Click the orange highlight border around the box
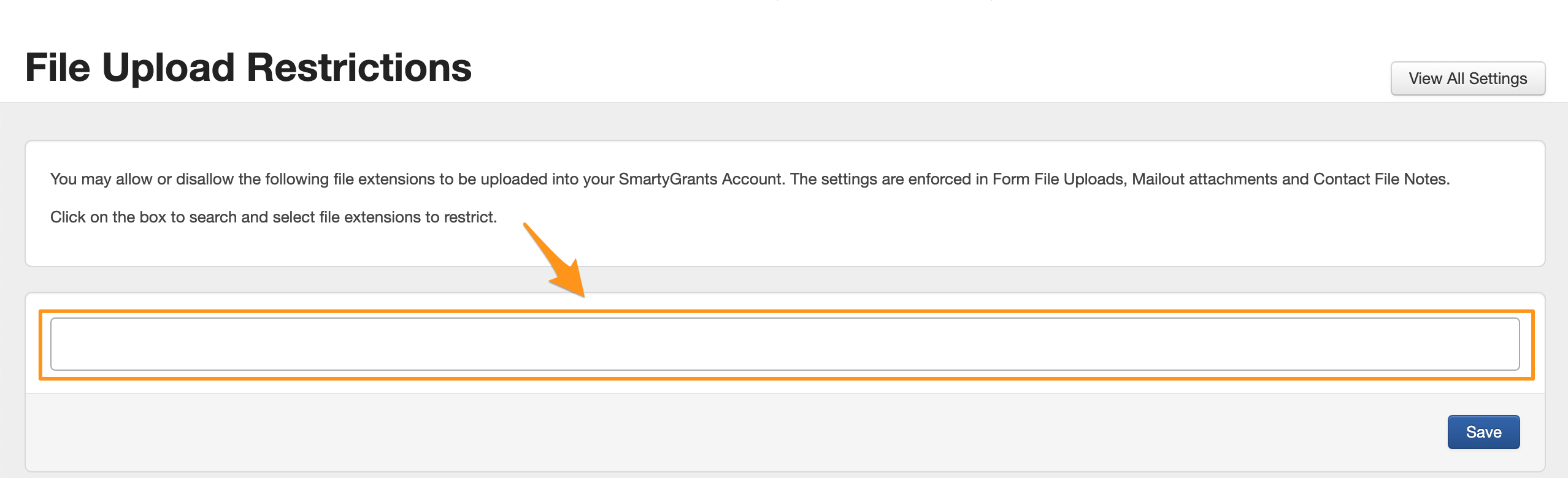The image size is (1568, 478). [x=785, y=312]
